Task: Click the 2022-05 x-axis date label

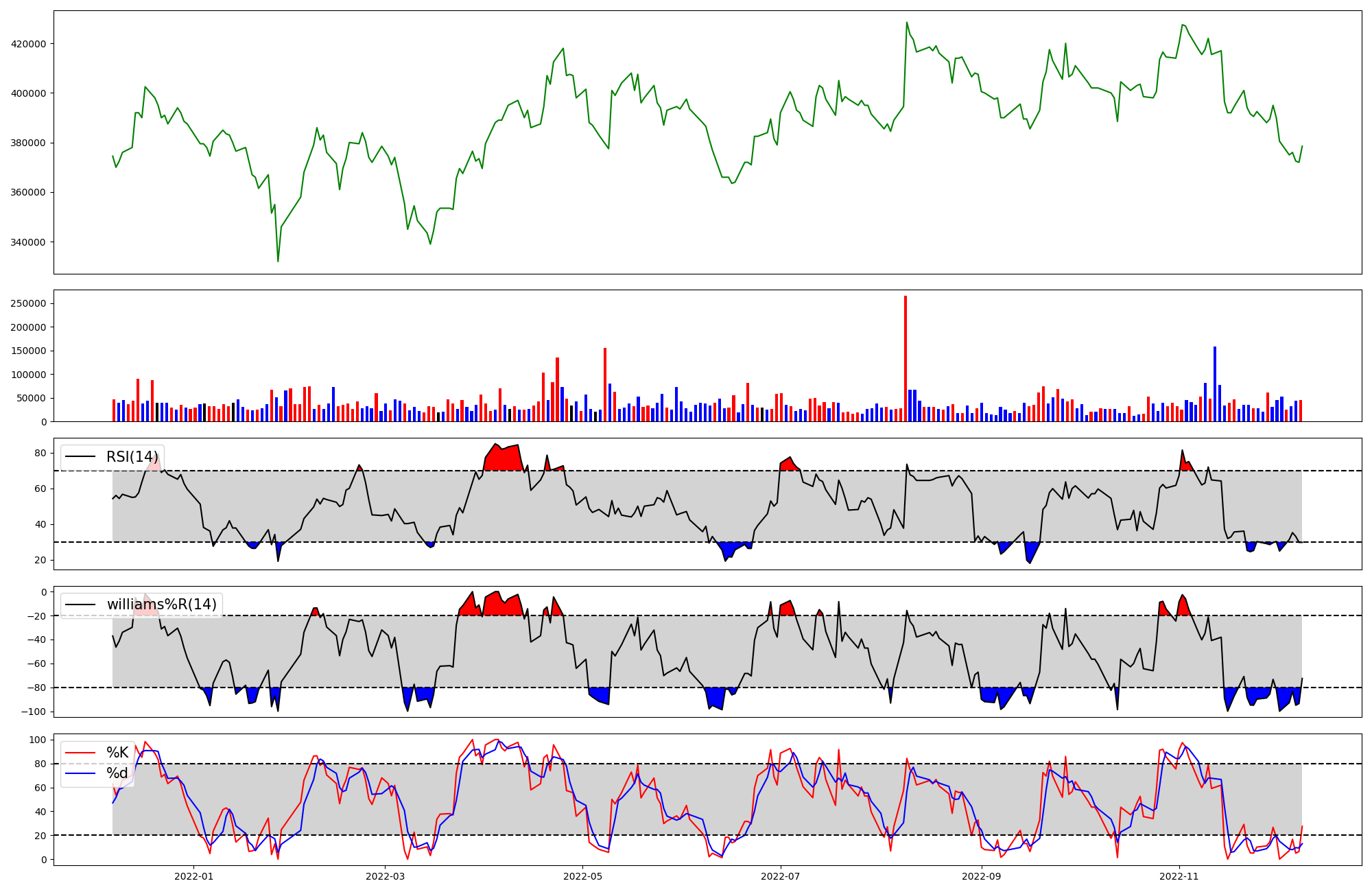Action: (582, 876)
